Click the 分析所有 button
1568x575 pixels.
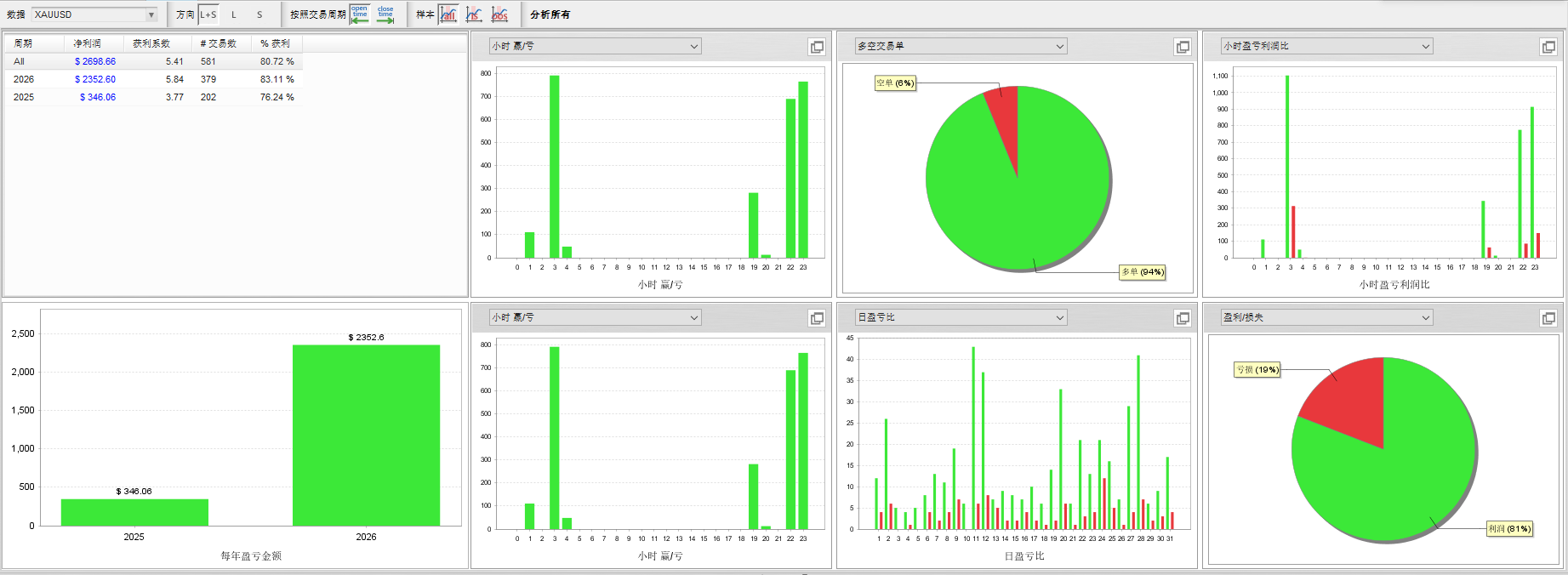(550, 14)
